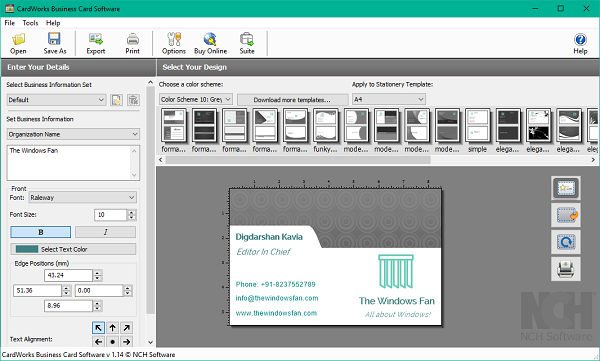
Task: Click the 8.96 edge position field
Action: click(x=68, y=306)
